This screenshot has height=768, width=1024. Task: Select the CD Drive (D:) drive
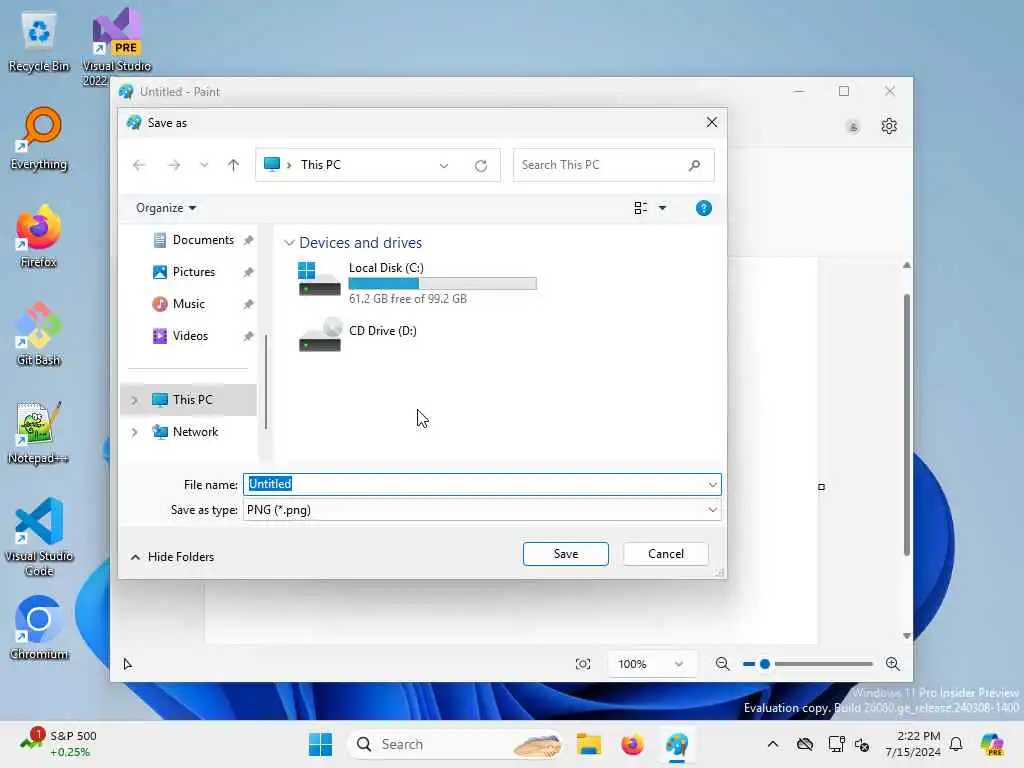coord(358,334)
